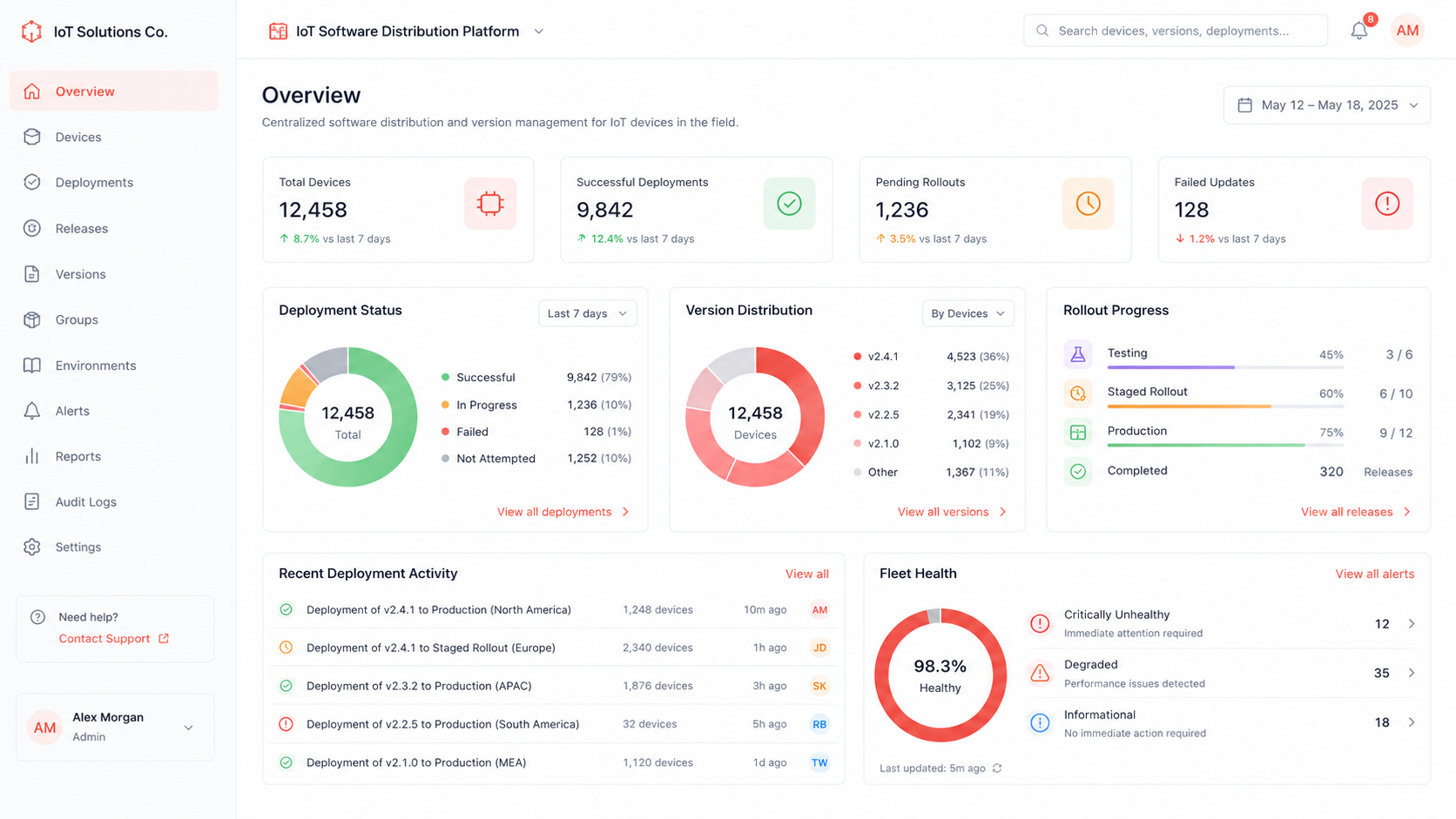The height and width of the screenshot is (819, 1456).
Task: Click the Version Distribution donut chart
Action: pyautogui.click(x=755, y=417)
